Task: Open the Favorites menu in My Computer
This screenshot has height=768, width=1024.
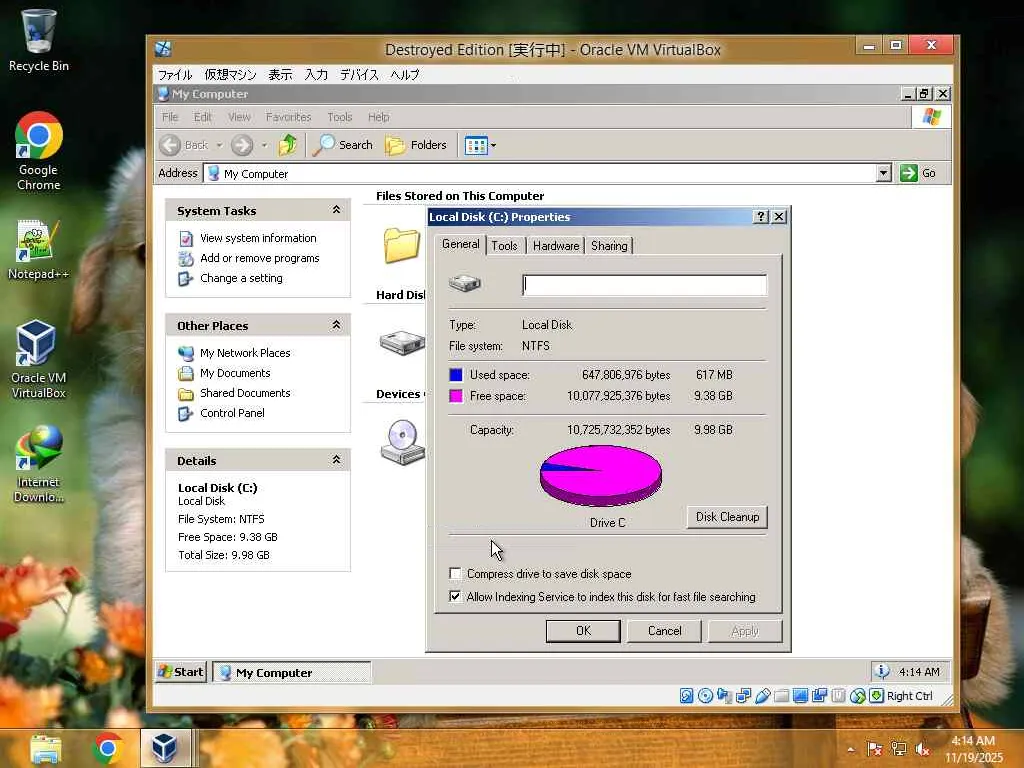Action: 288,117
